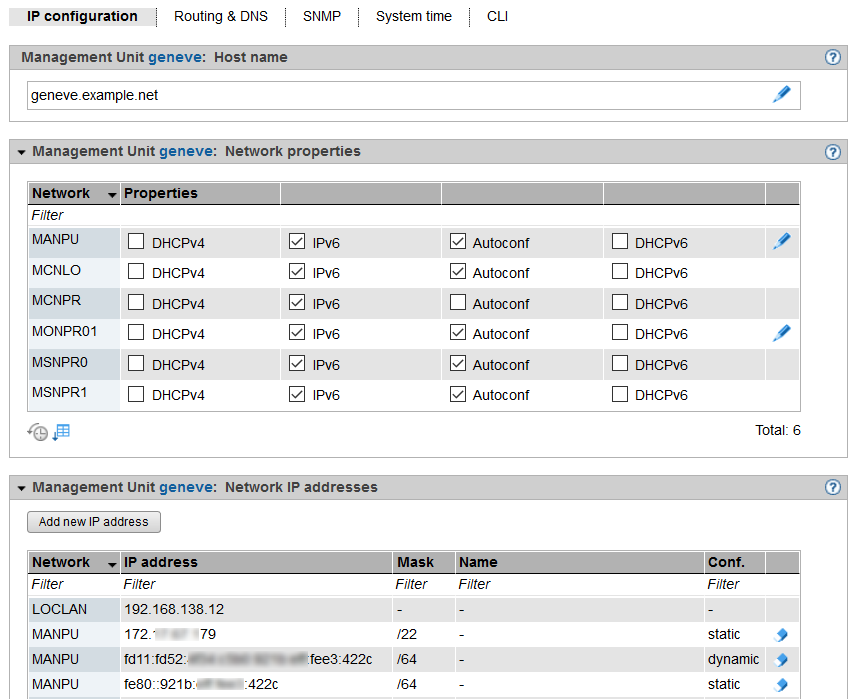Collapse the Network properties section
The image size is (853, 699).
21,153
